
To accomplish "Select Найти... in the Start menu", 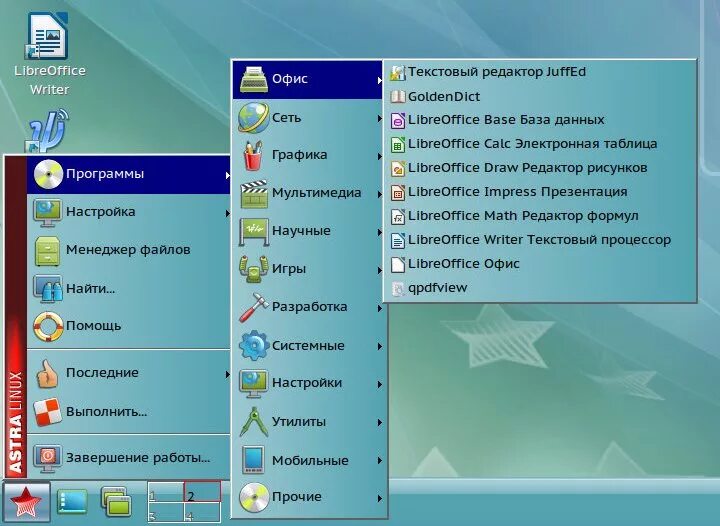I will click(129, 288).
